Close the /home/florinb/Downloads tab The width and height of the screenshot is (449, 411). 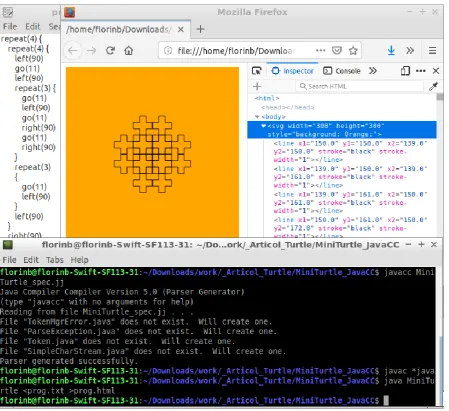coord(181,30)
